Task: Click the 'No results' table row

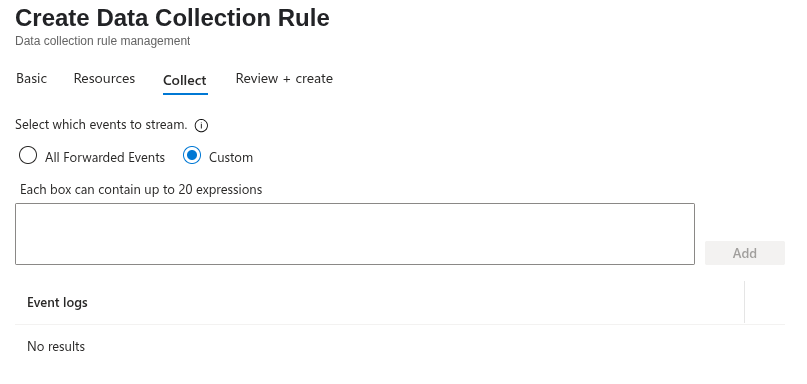Action: coord(400,346)
